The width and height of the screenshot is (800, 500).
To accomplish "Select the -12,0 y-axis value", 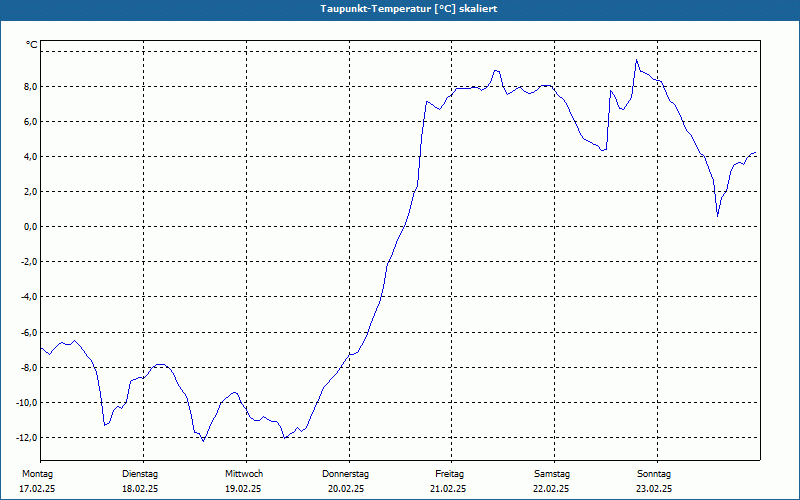I will point(27,438).
